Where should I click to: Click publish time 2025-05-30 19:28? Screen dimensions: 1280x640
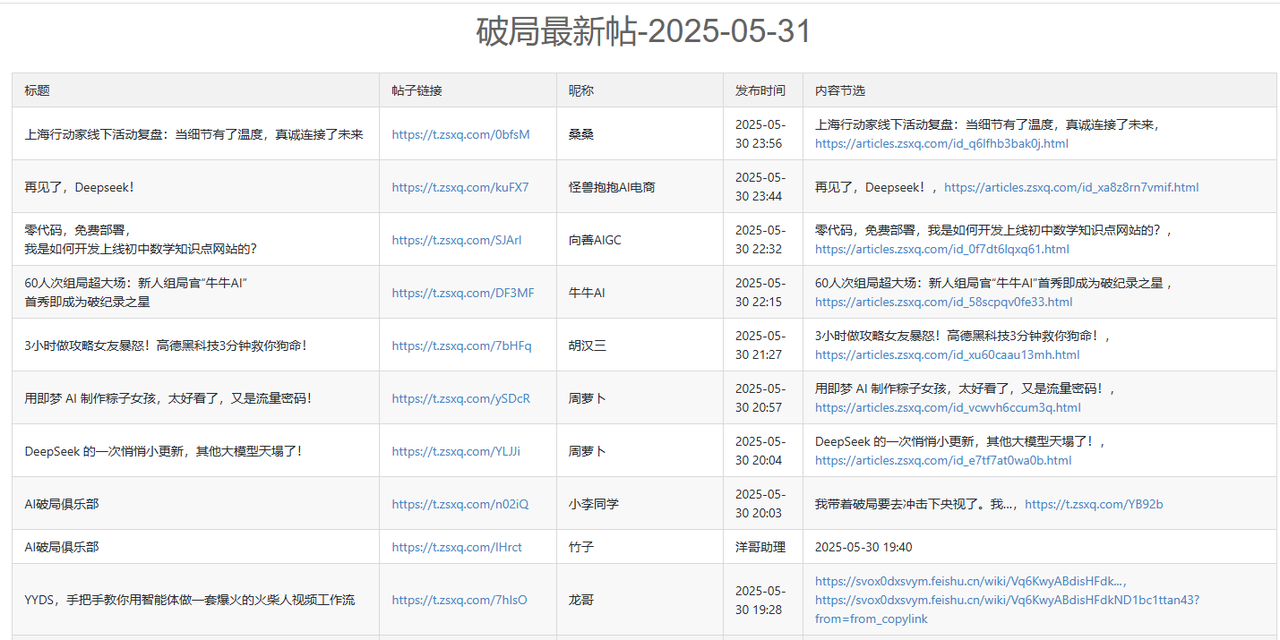pyautogui.click(x=760, y=600)
